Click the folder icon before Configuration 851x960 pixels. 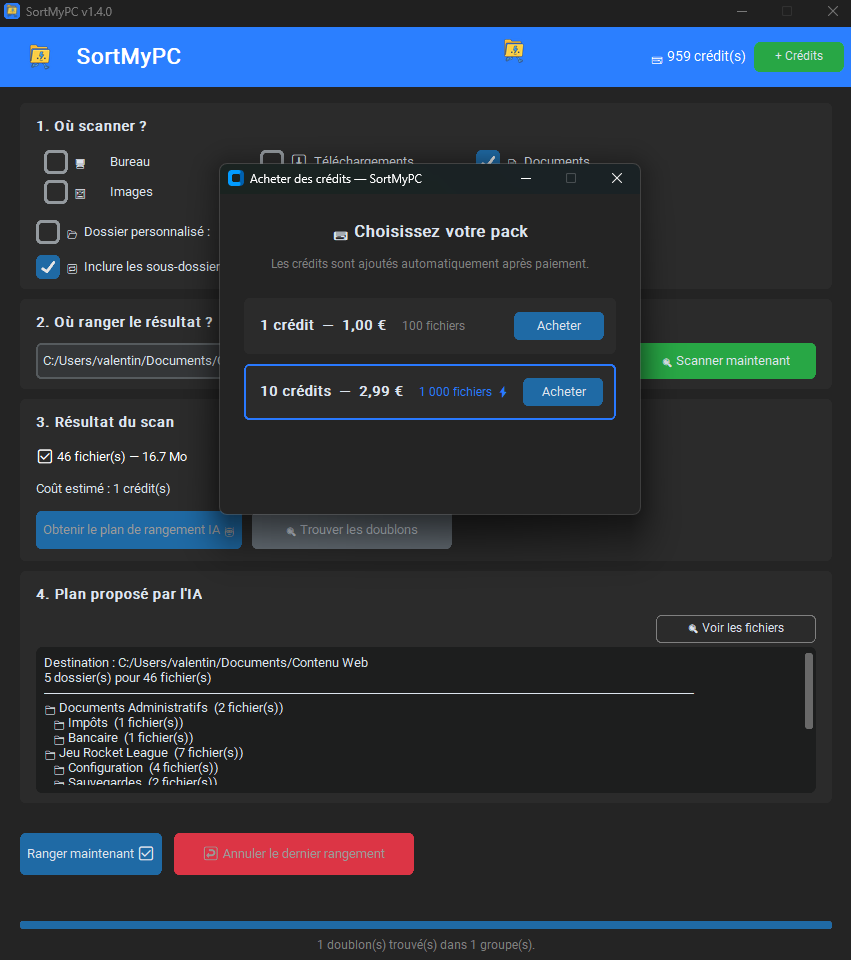tap(59, 770)
